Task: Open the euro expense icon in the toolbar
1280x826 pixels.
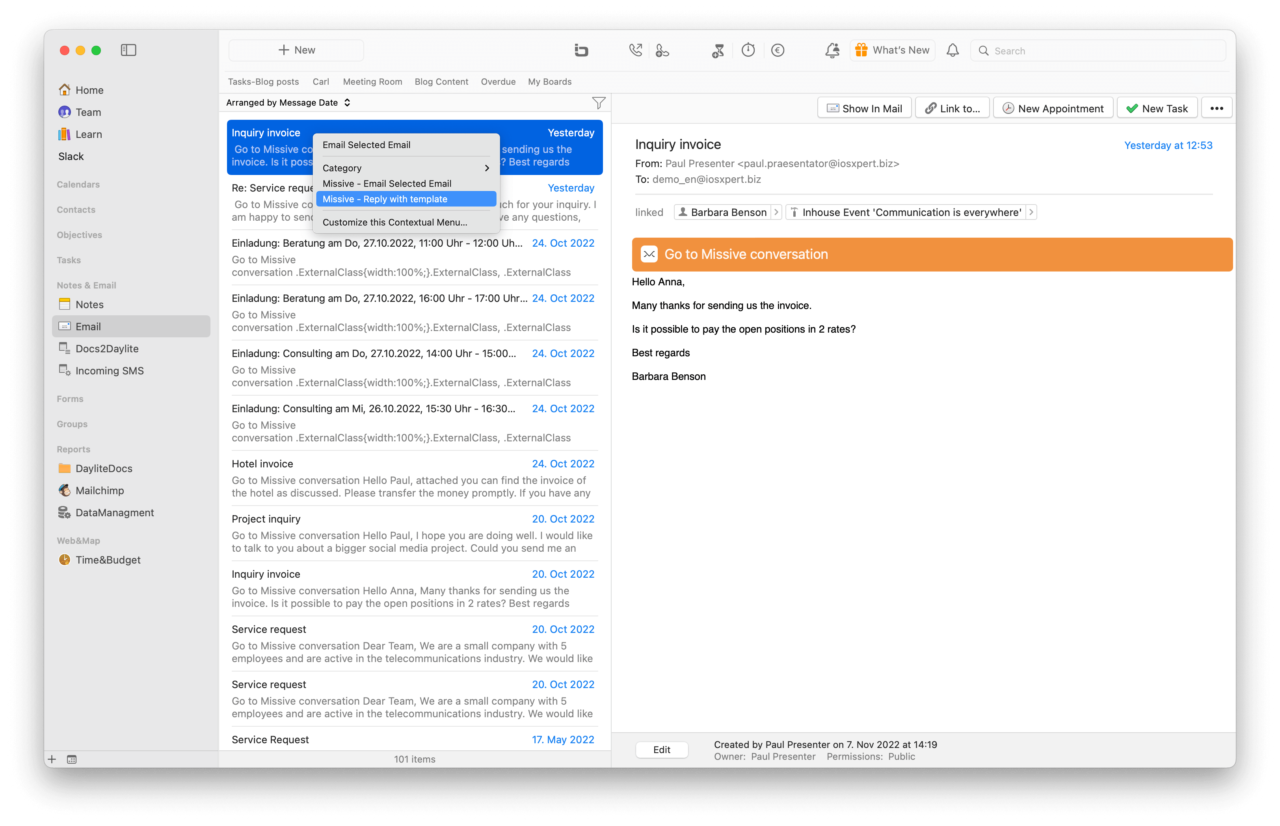Action: pos(777,49)
